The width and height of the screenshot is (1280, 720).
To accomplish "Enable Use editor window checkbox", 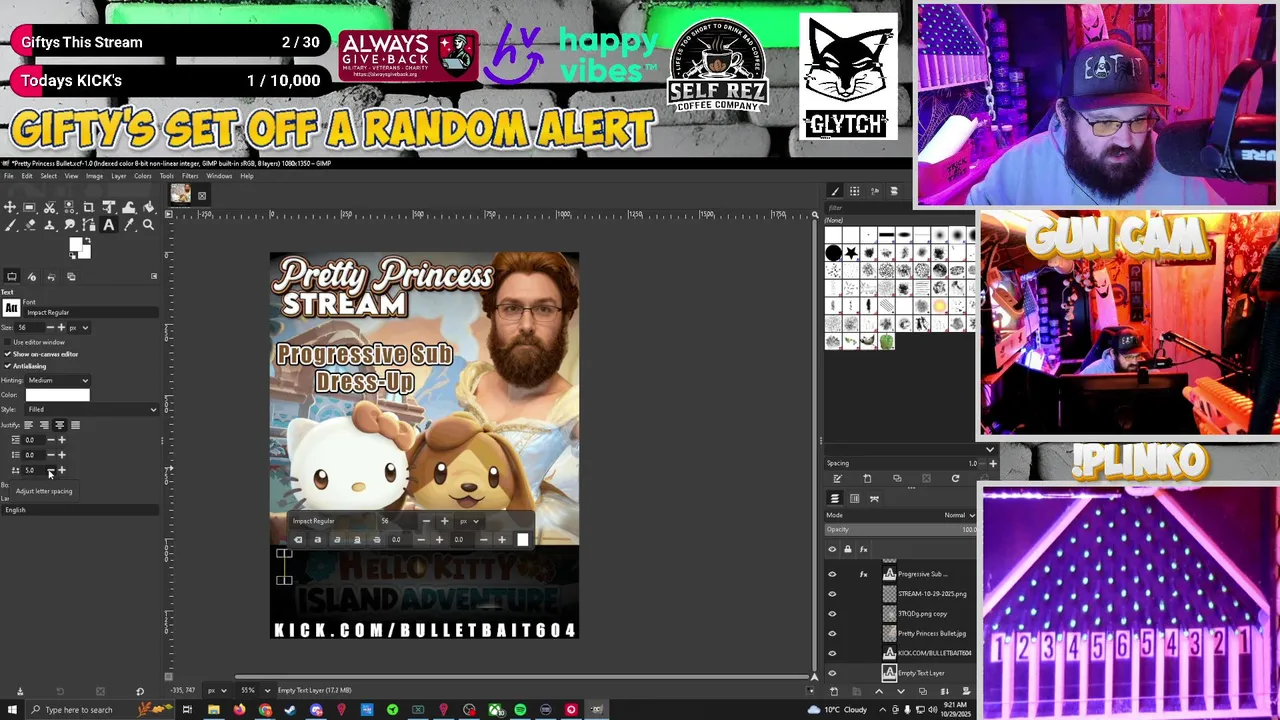I will tap(7, 342).
